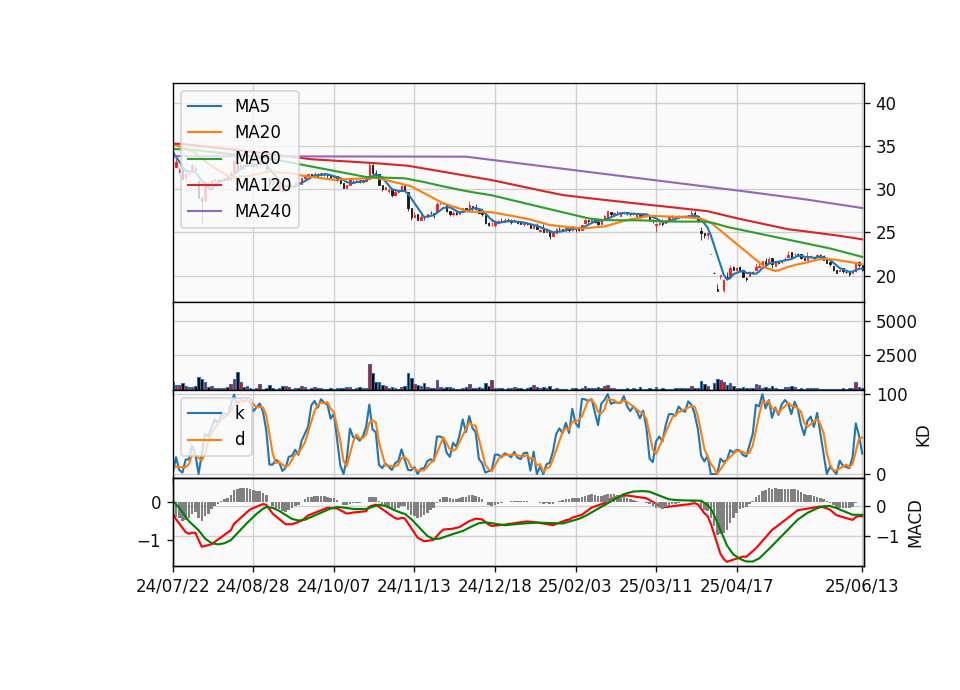Click the MACD axis label

click(915, 524)
